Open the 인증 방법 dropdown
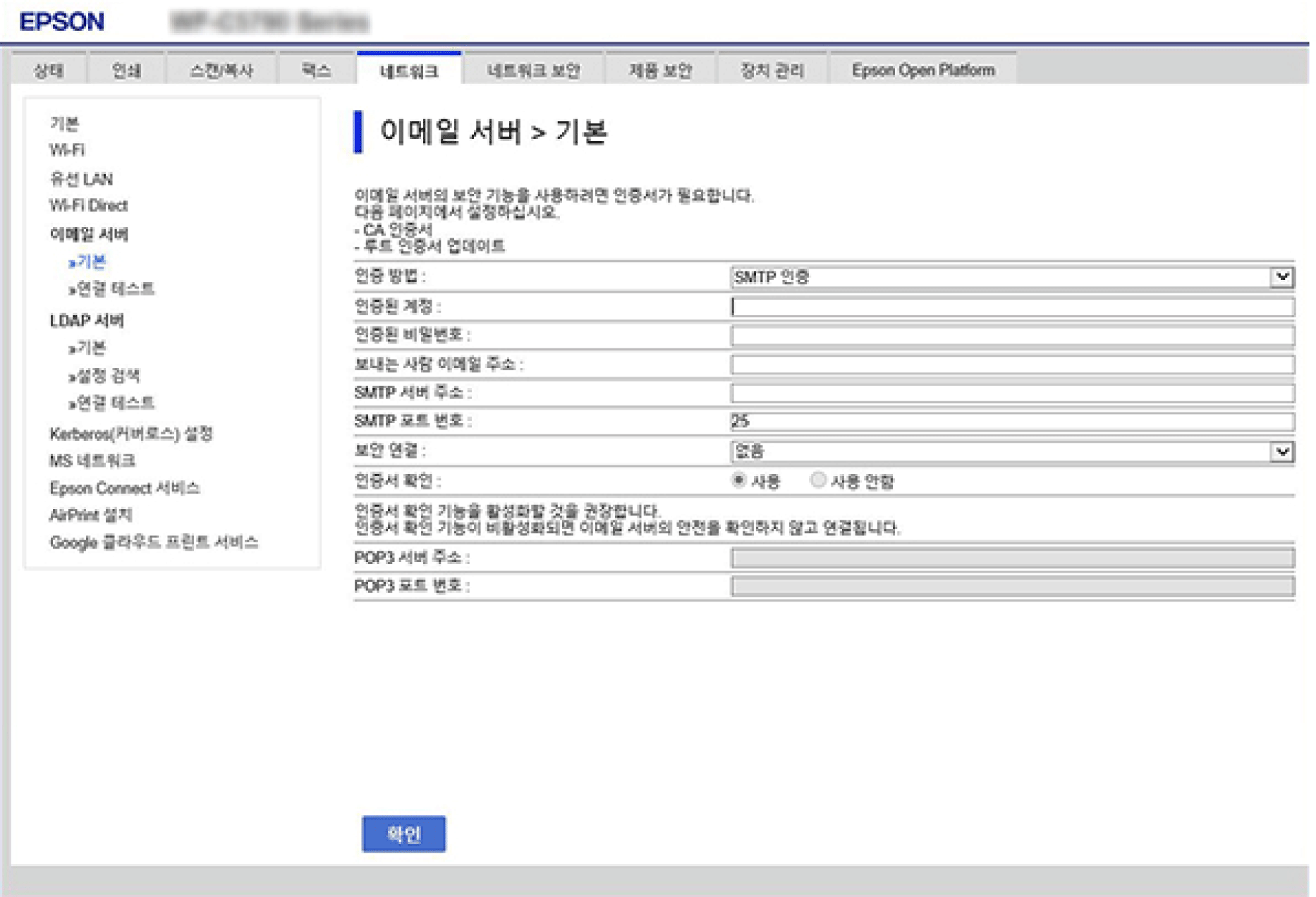1316x897 pixels. coord(1011,277)
